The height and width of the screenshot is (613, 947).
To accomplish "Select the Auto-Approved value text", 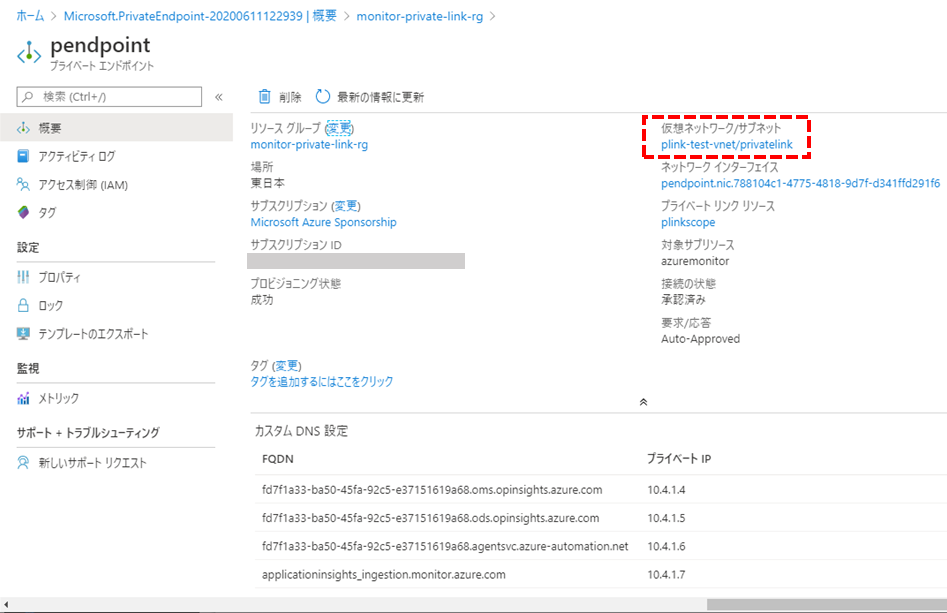I will tap(701, 339).
